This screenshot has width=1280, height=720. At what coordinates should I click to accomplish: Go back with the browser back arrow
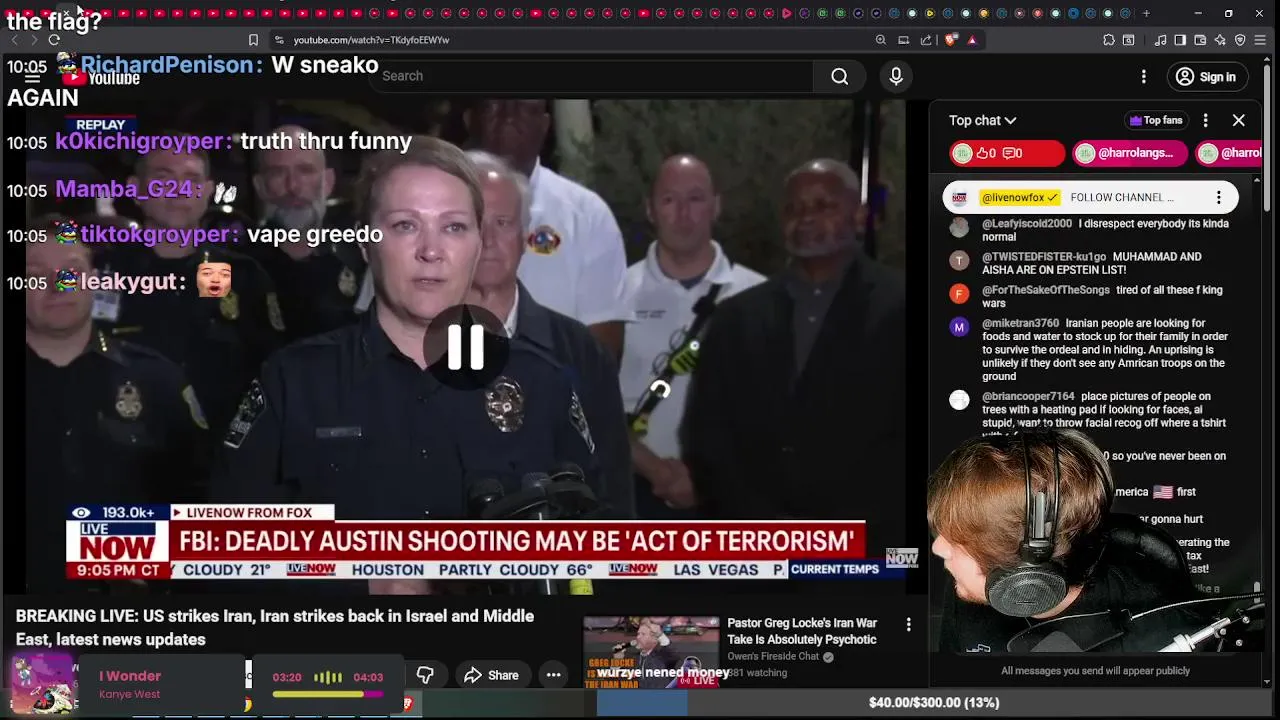coord(14,40)
